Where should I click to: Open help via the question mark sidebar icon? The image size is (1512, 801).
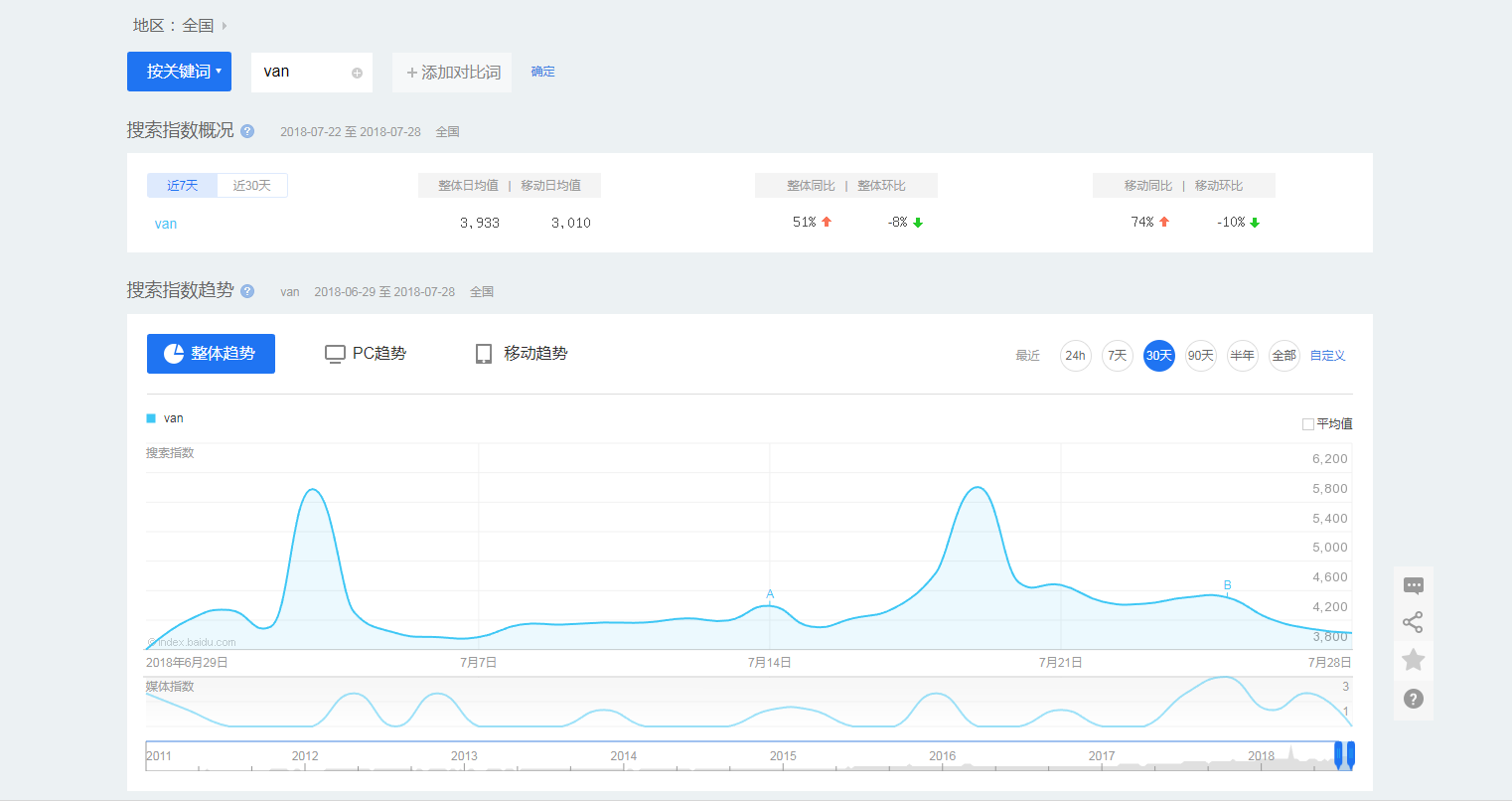tap(1413, 699)
